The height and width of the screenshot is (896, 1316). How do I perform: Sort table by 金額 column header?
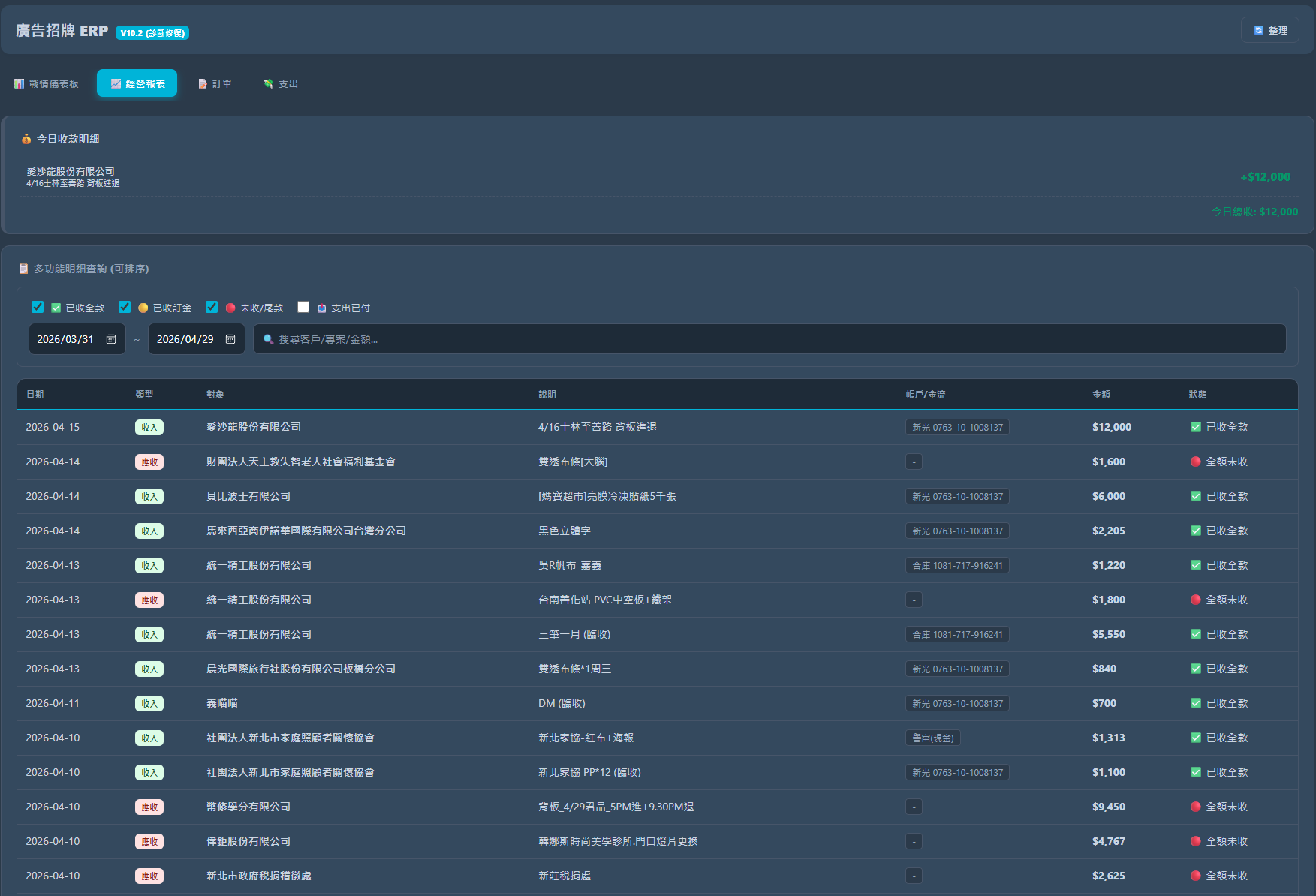(1101, 394)
